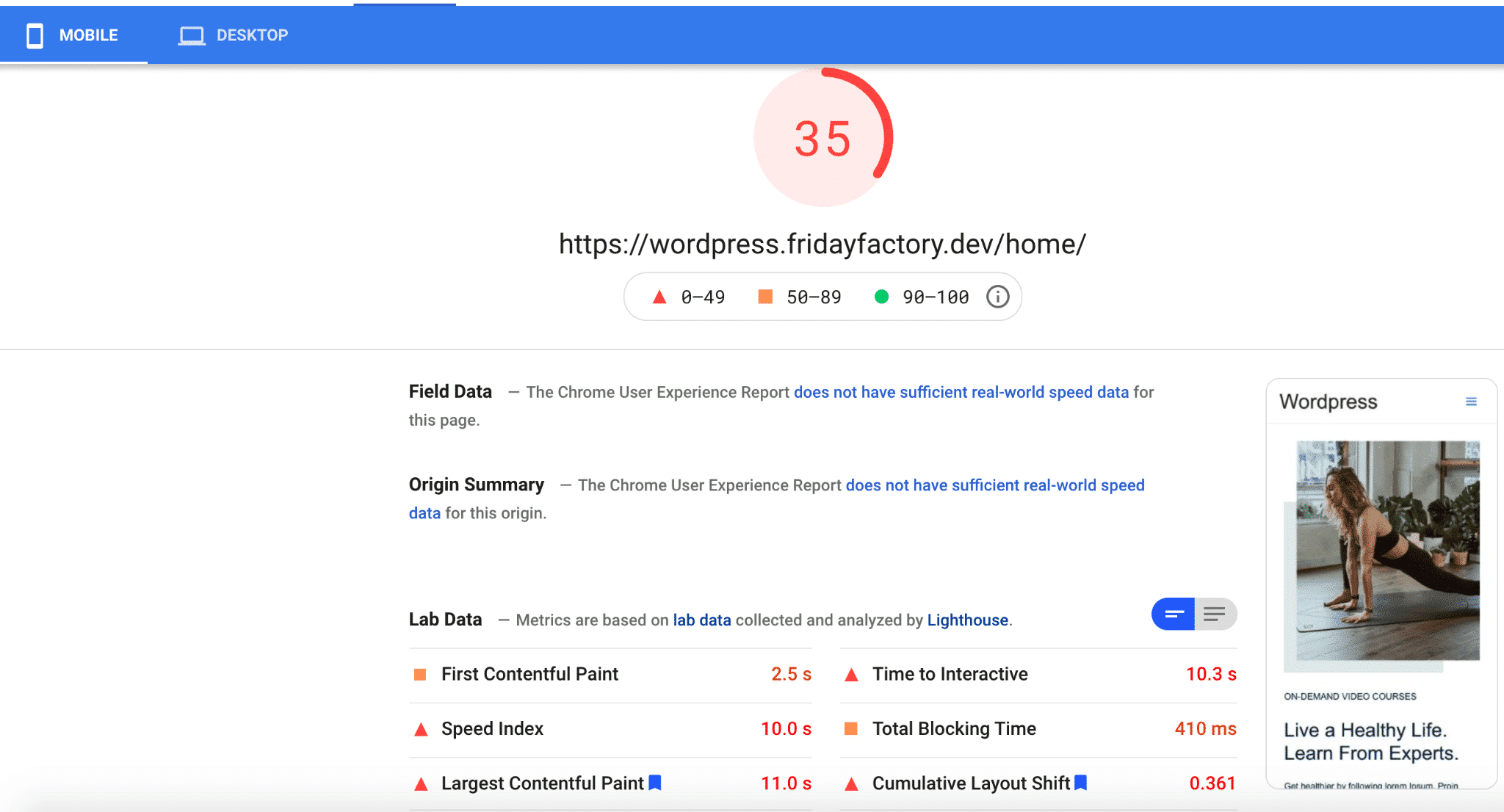Click the Speed Index label
Image resolution: width=1504 pixels, height=812 pixels.
tap(492, 729)
